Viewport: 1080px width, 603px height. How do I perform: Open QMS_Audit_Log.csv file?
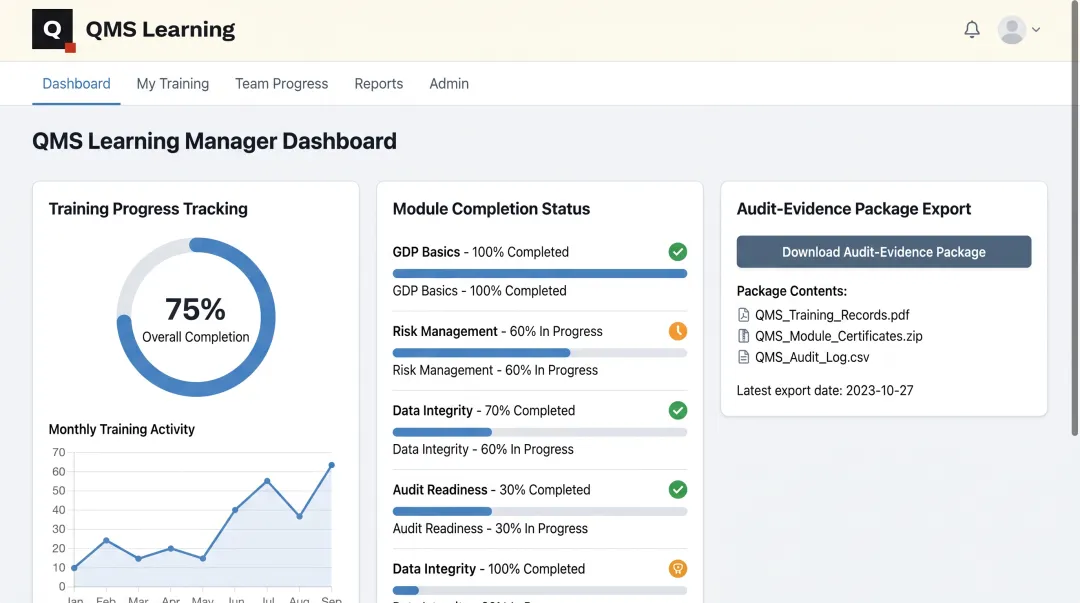pos(812,357)
